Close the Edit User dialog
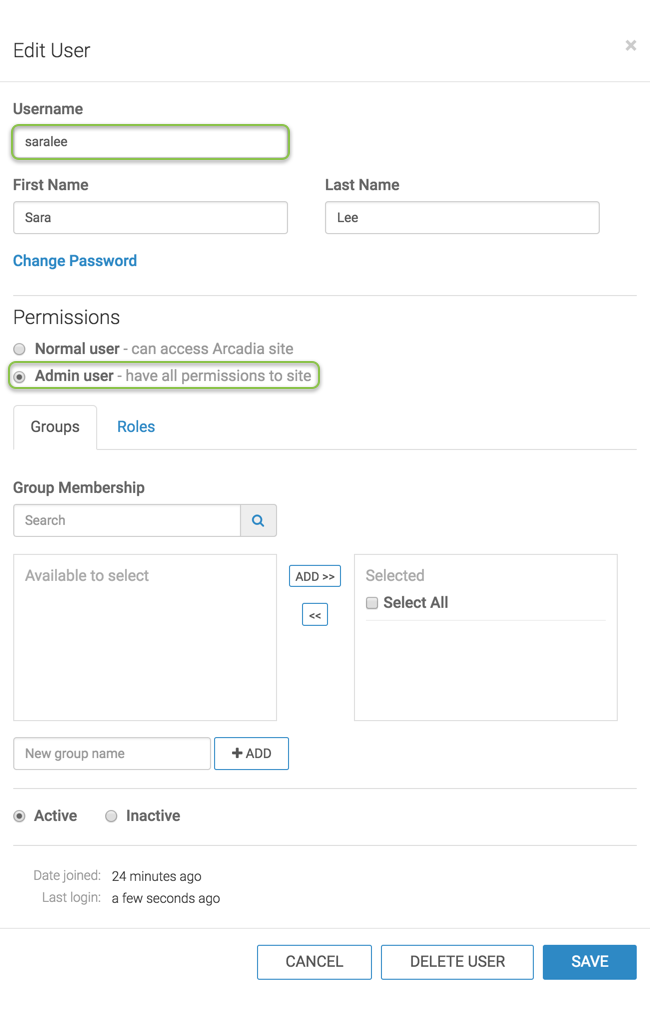 [630, 46]
